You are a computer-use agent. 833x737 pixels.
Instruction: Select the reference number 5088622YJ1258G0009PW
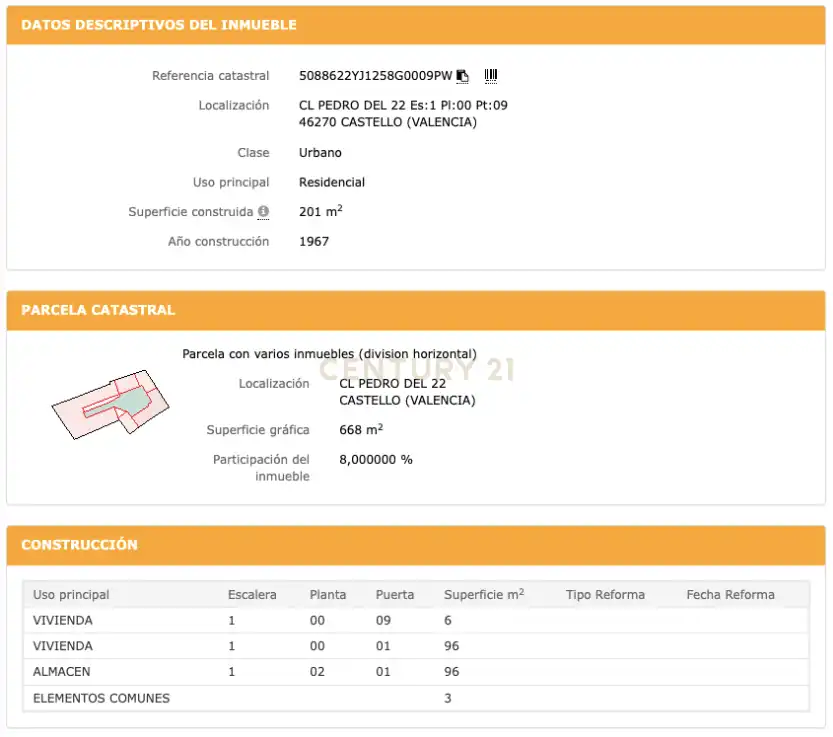click(x=376, y=76)
